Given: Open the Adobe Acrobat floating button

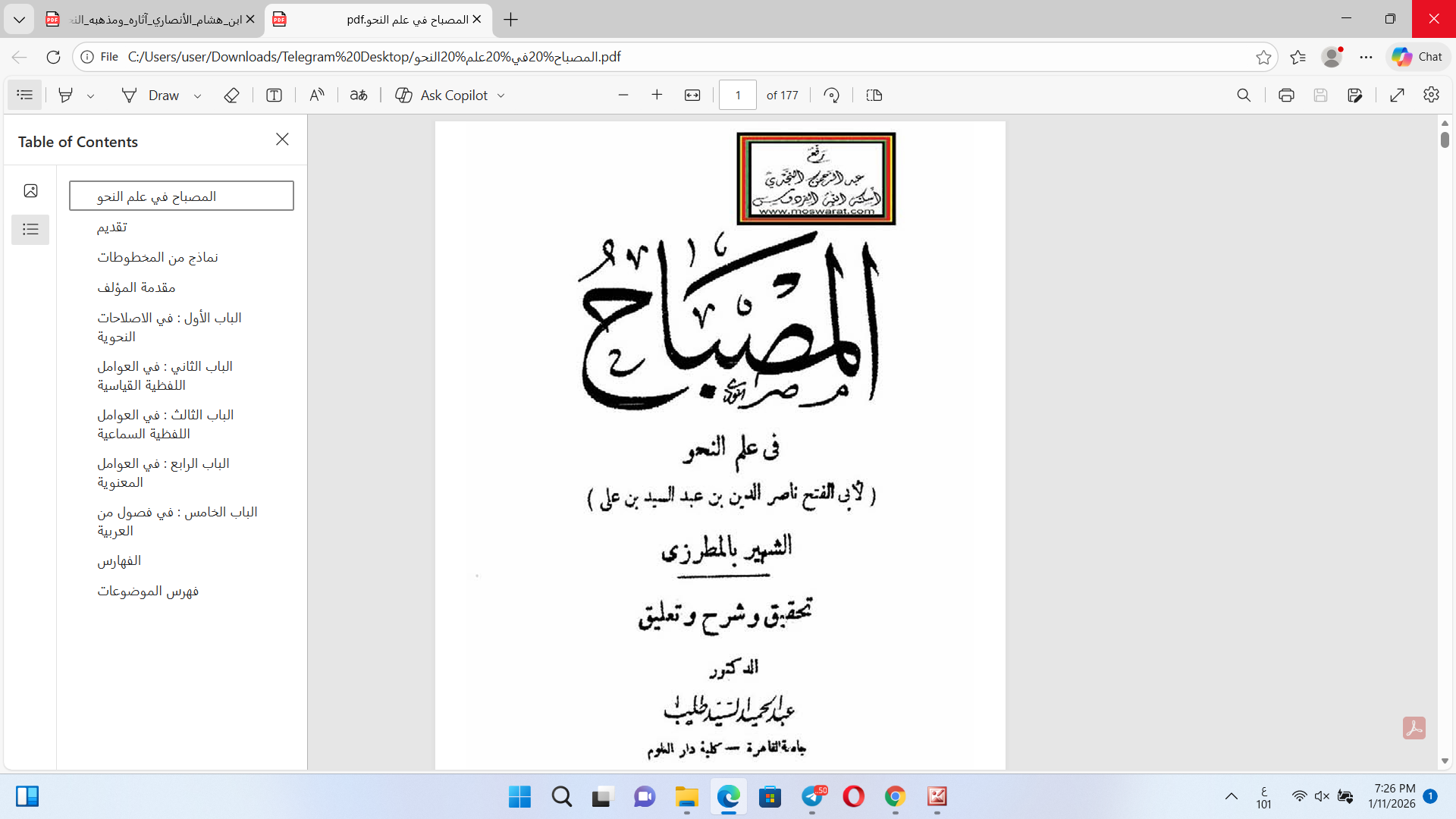Looking at the screenshot, I should coord(1414,728).
